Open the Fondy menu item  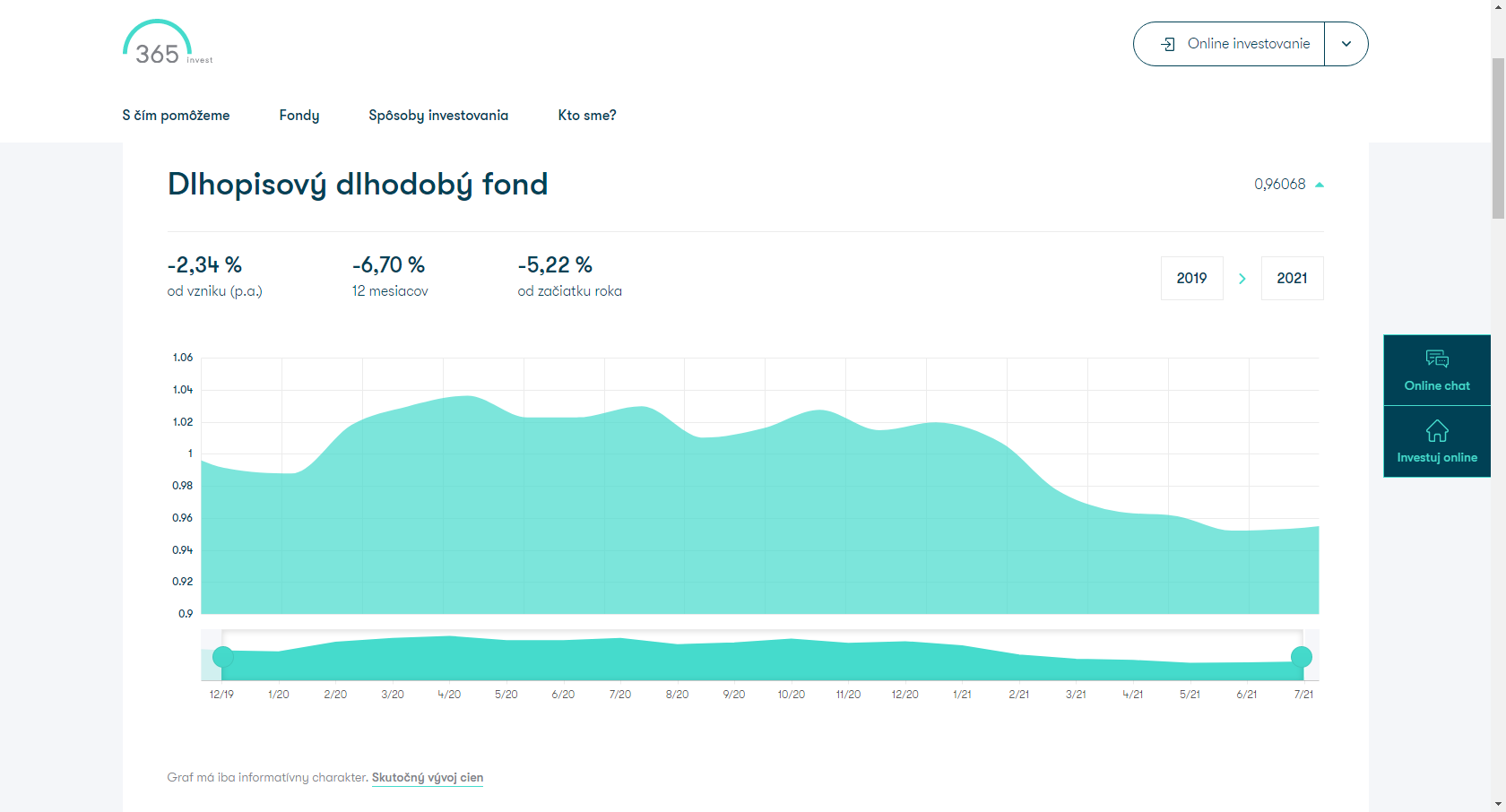click(299, 116)
